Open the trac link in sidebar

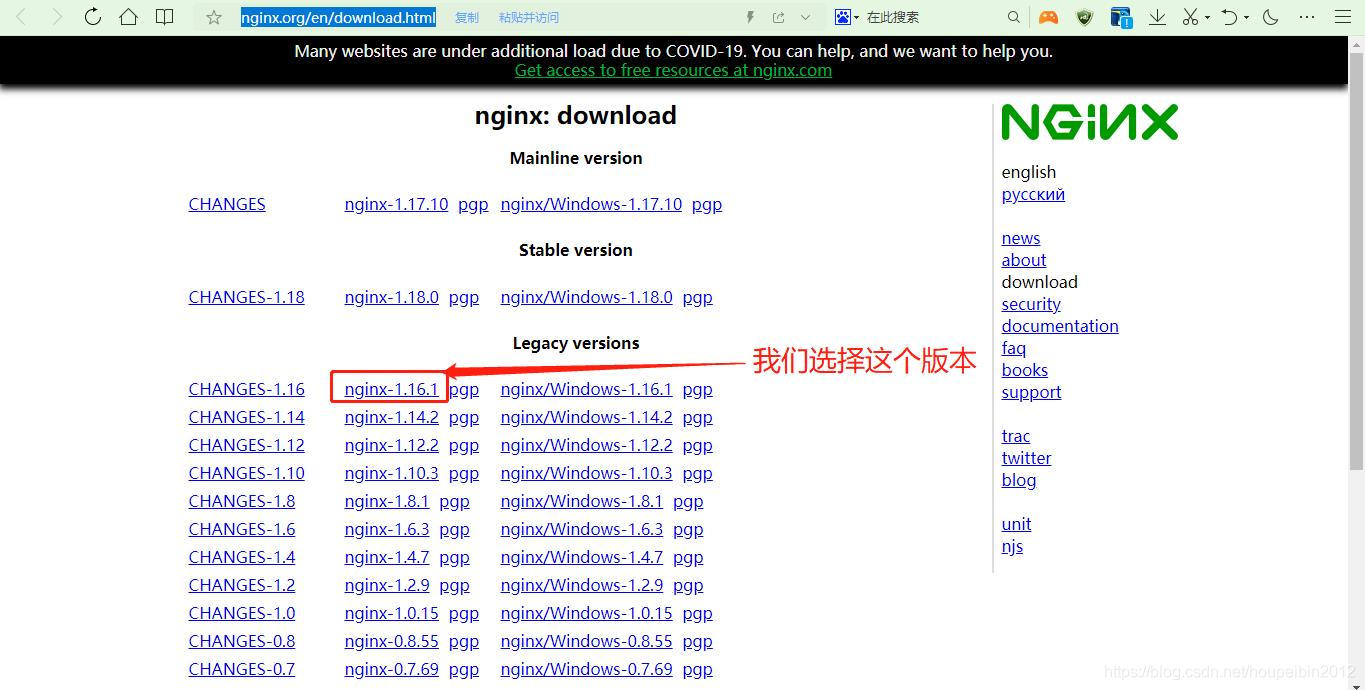[x=1015, y=436]
